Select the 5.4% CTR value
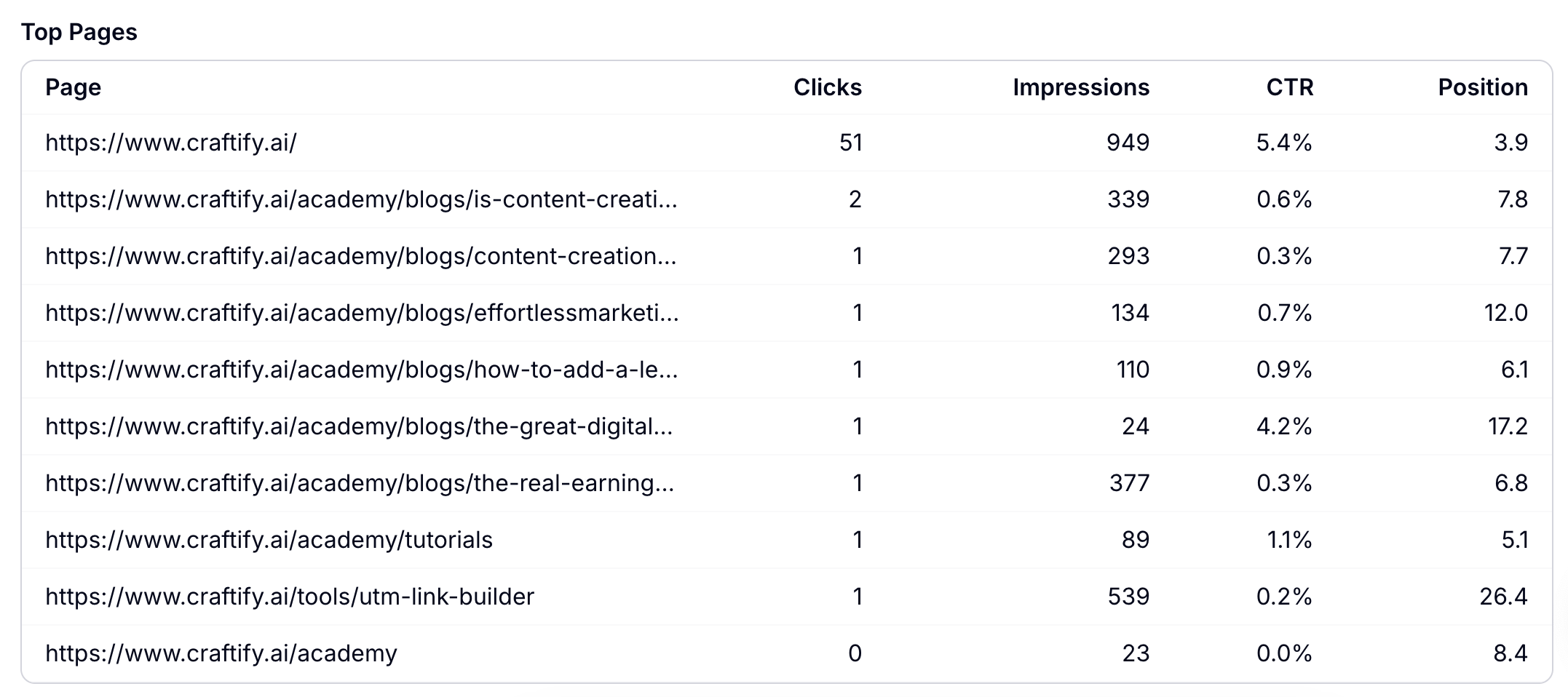 [1284, 143]
